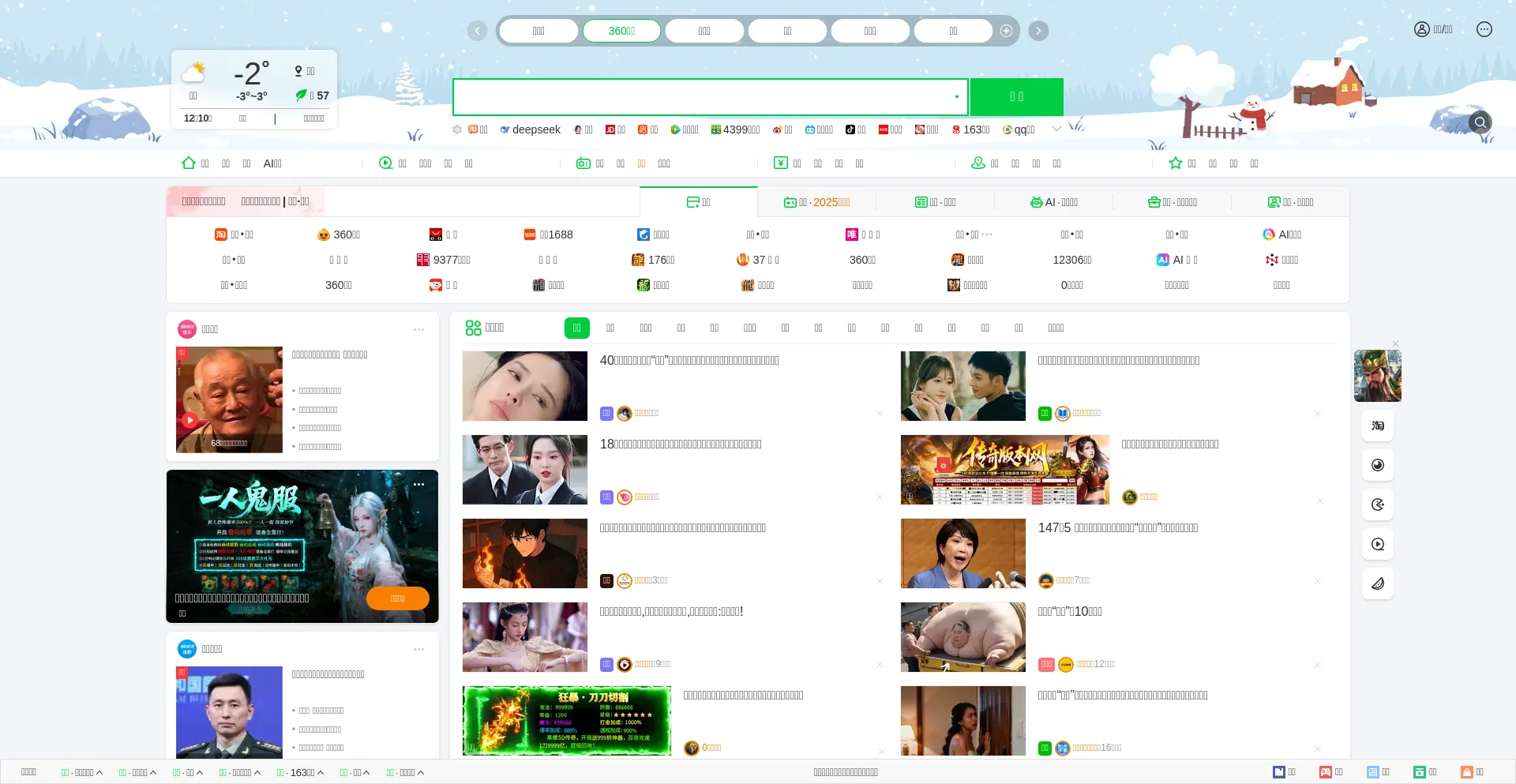Expand the 163 footer menu caret
1516x784 pixels.
pyautogui.click(x=321, y=773)
